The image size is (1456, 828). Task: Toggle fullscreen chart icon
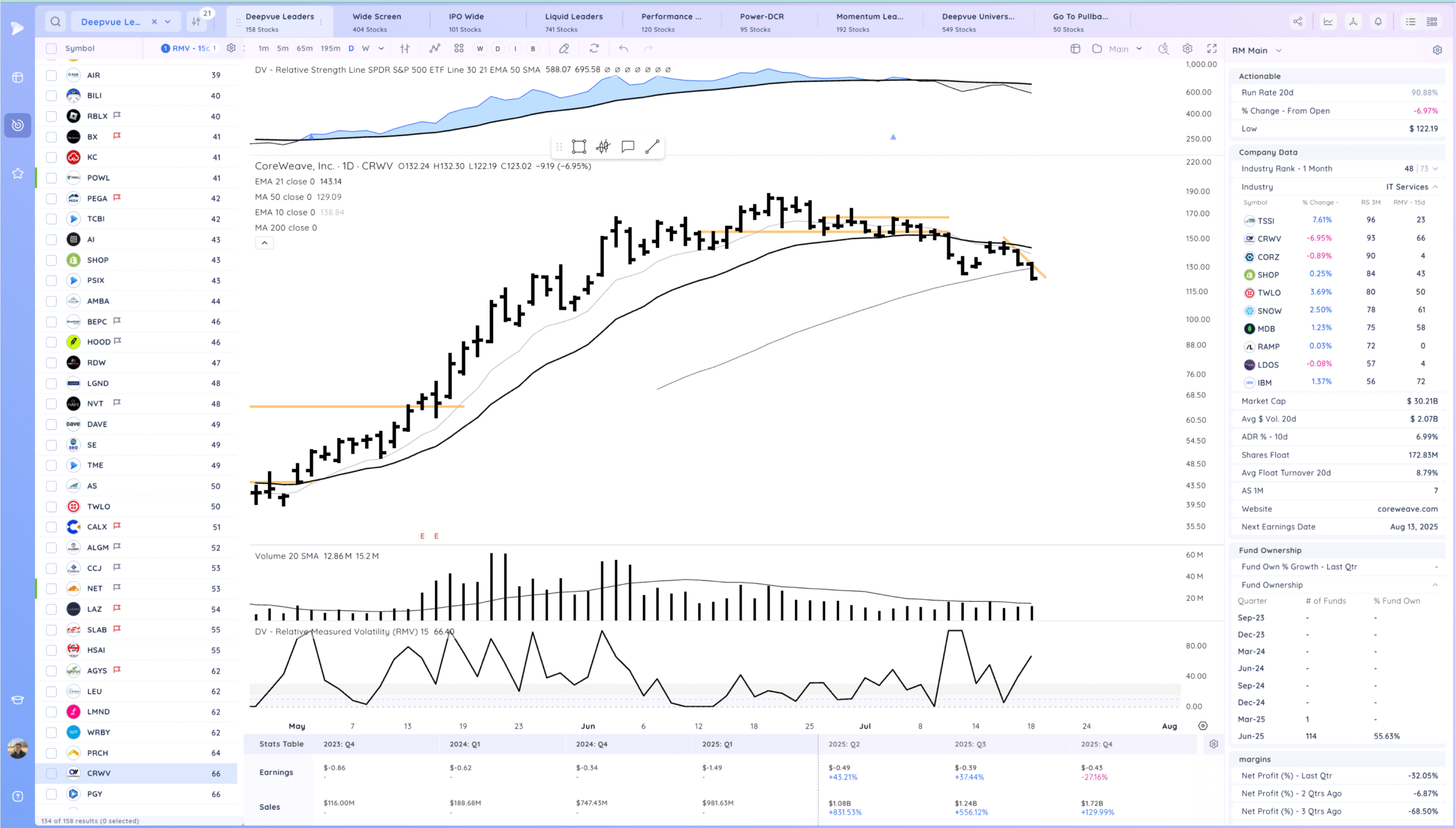[x=1212, y=48]
